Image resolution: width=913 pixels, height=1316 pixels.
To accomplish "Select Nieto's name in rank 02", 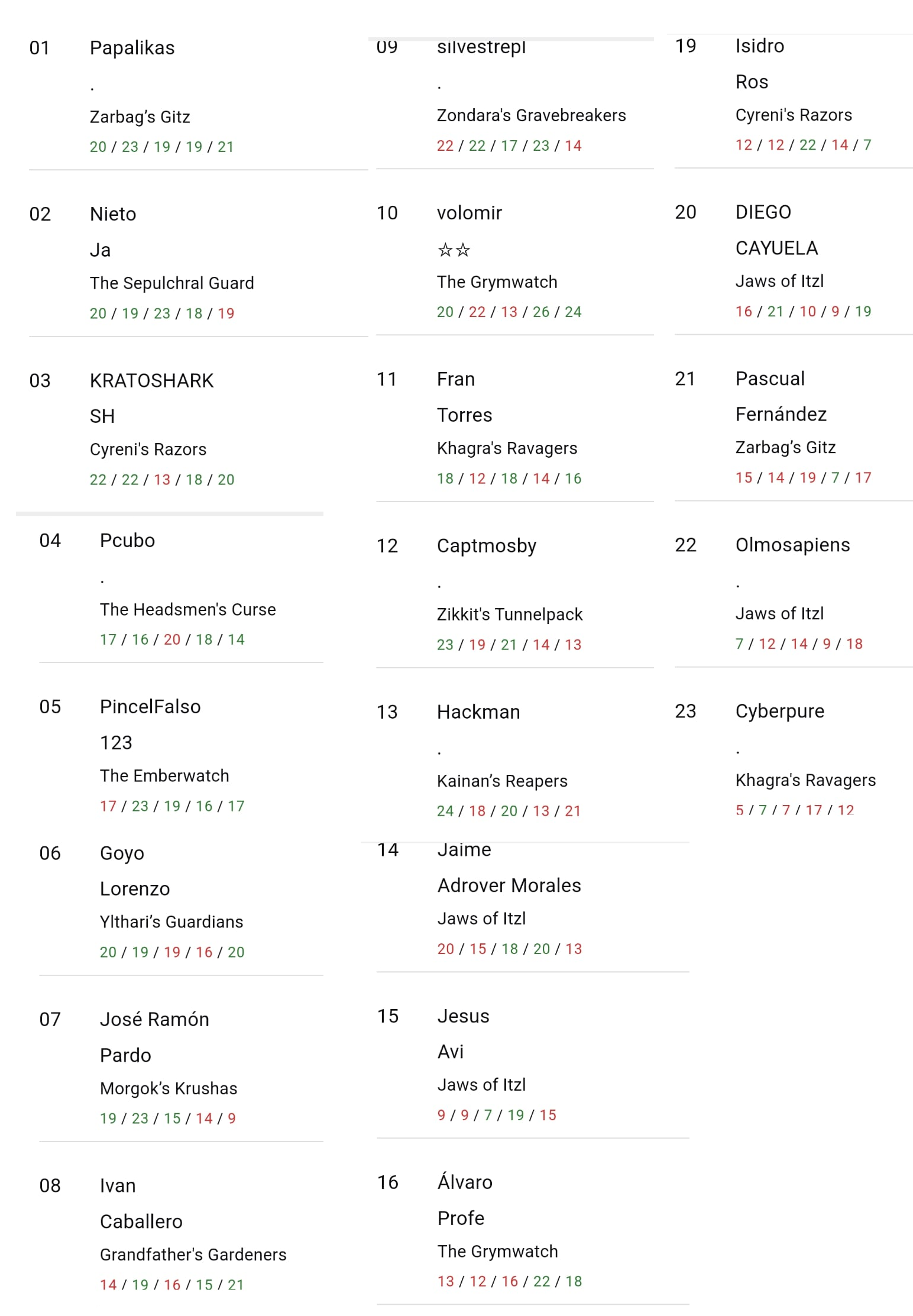I will point(113,214).
